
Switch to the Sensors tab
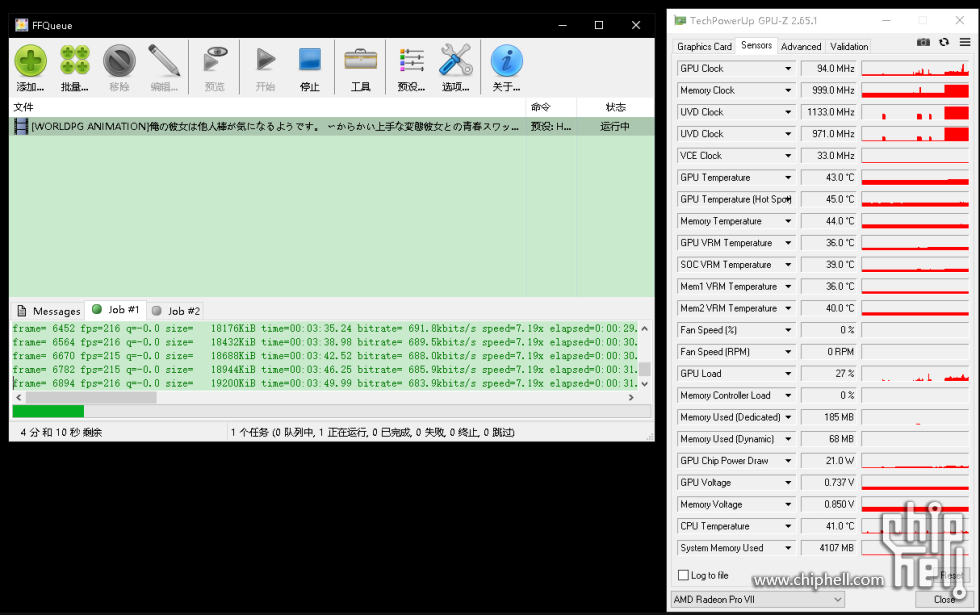coord(756,45)
